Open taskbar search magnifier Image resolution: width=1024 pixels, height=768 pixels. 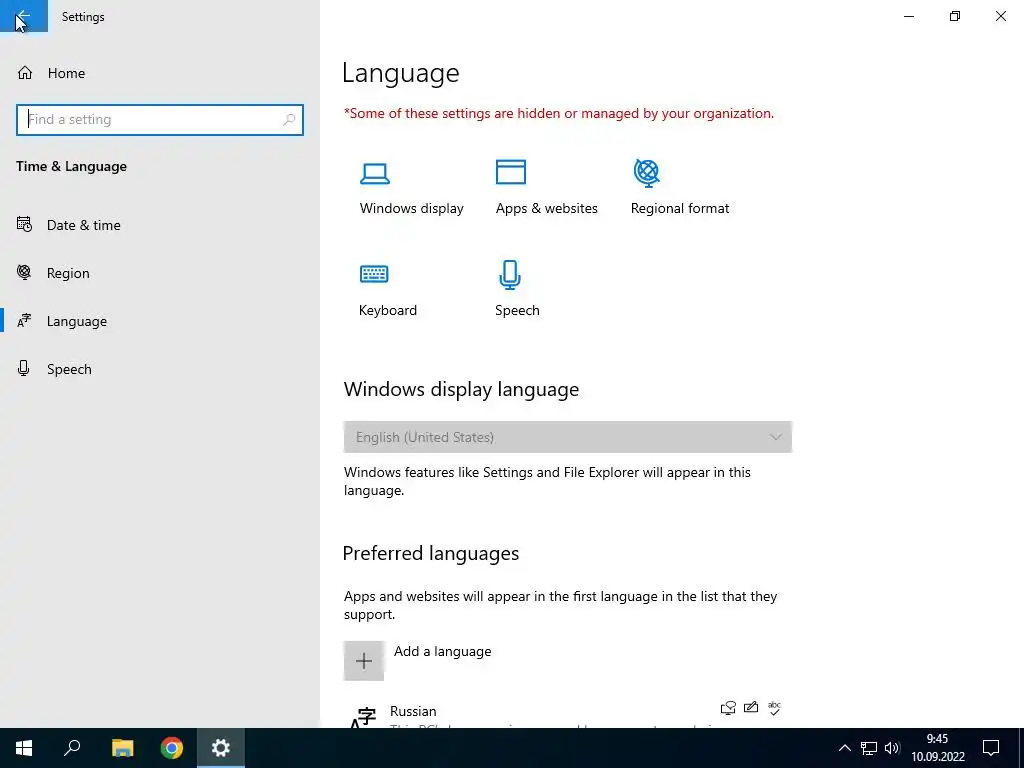pyautogui.click(x=72, y=748)
